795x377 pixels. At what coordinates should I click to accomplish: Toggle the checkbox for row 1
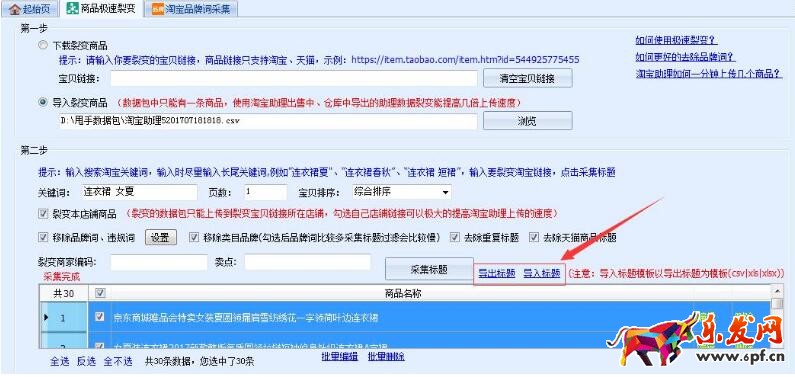point(100,317)
